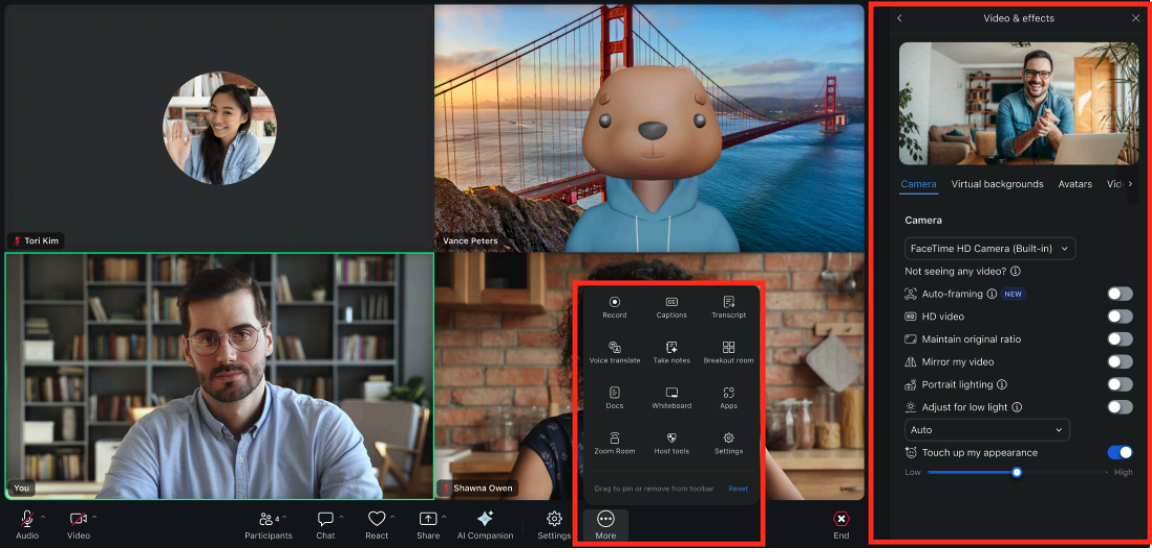
Task: Open the FaceTime HD Camera dropdown
Action: (x=990, y=248)
